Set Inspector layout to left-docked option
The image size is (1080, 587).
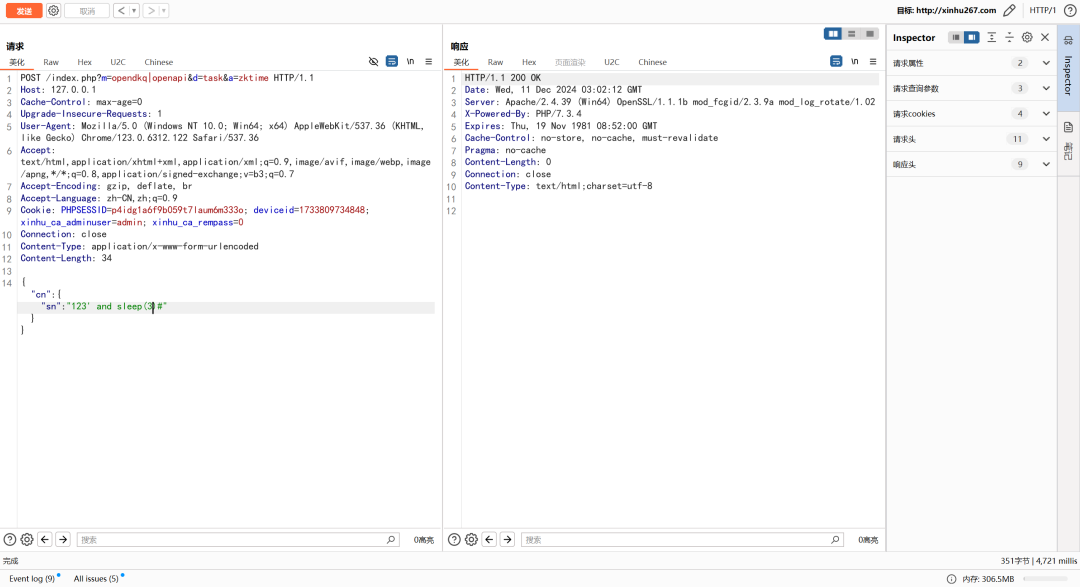[x=955, y=37]
